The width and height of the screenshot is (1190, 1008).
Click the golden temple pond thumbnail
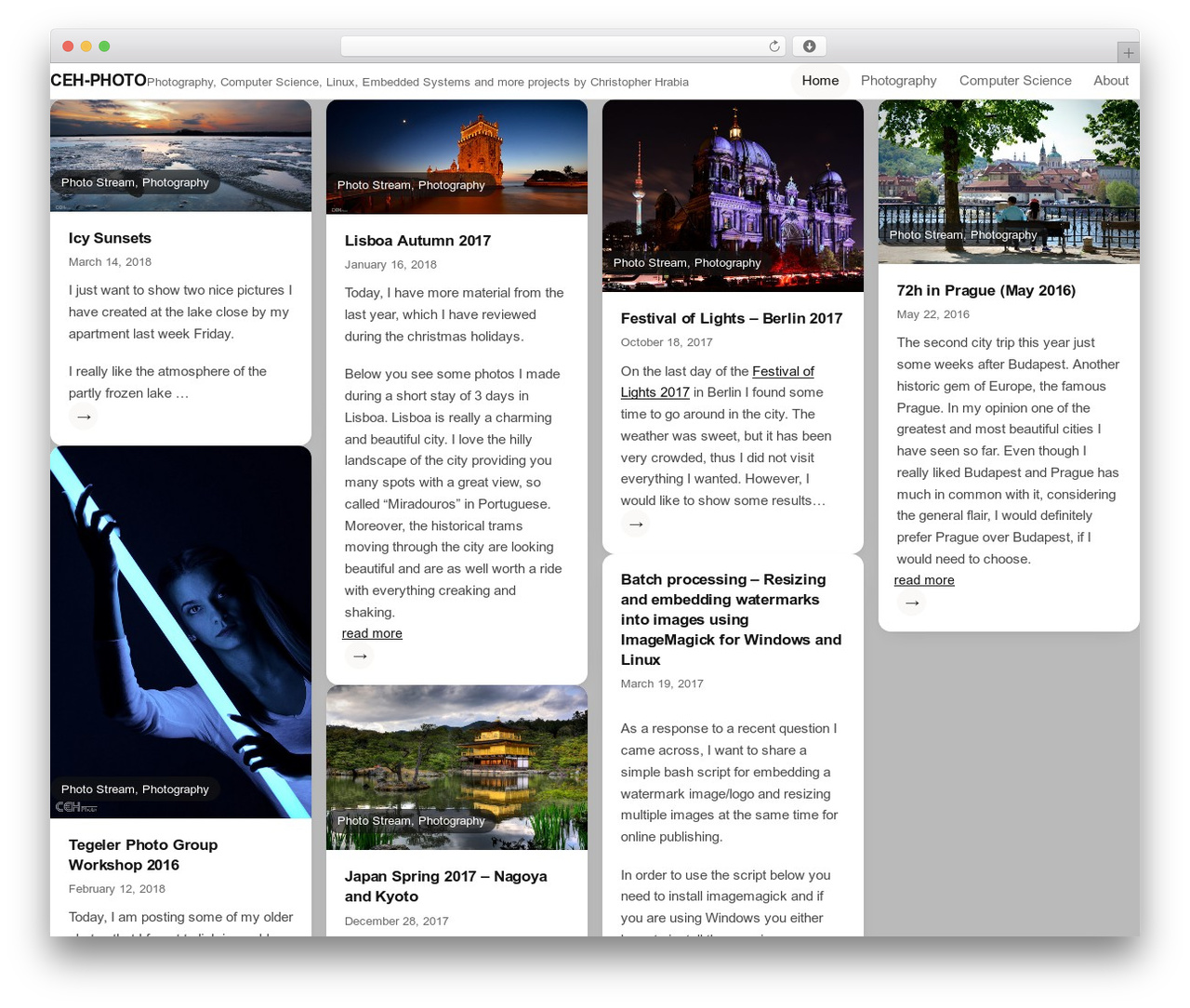coord(456,767)
